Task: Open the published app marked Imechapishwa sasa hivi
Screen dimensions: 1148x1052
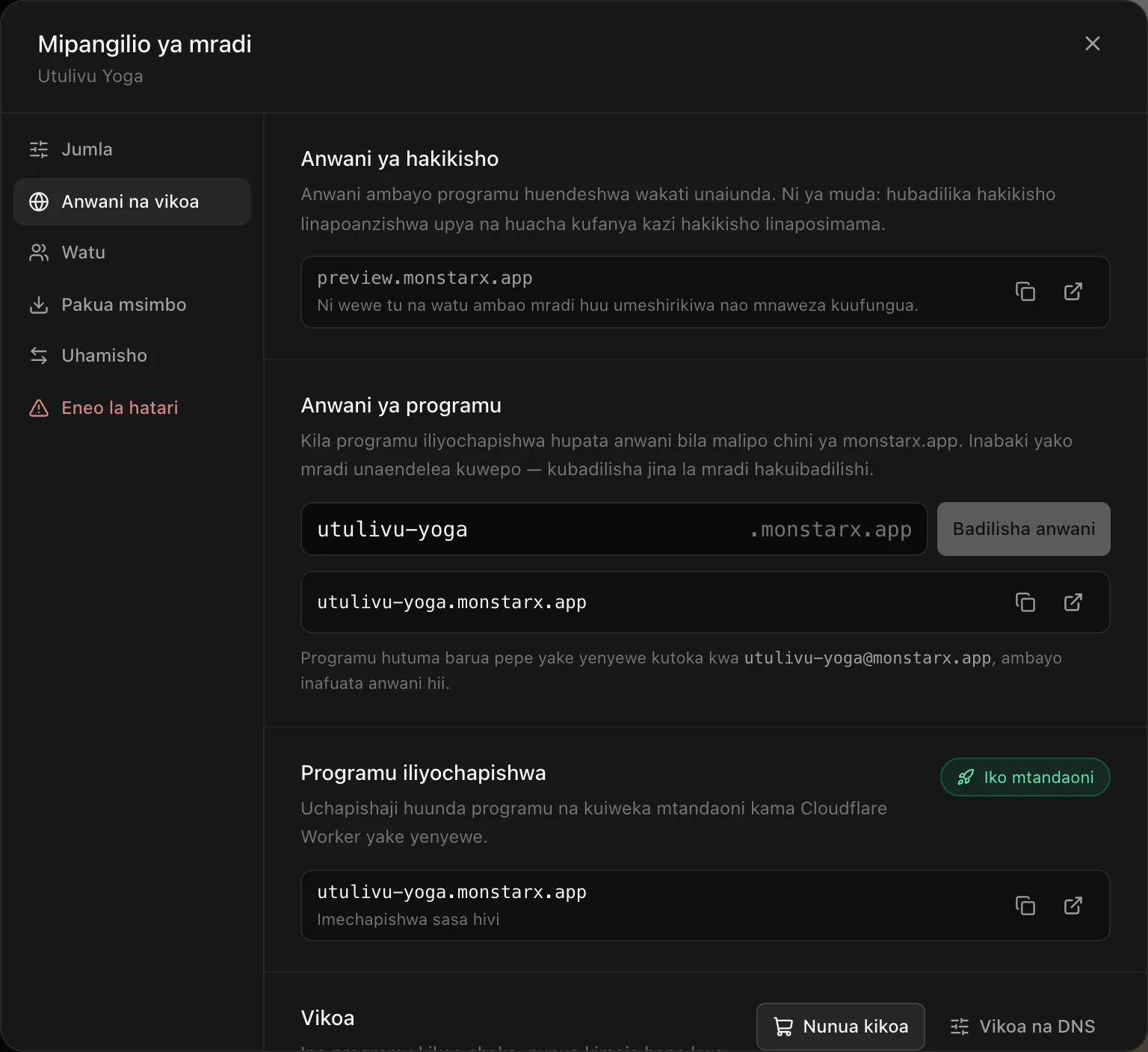Action: tap(1073, 906)
